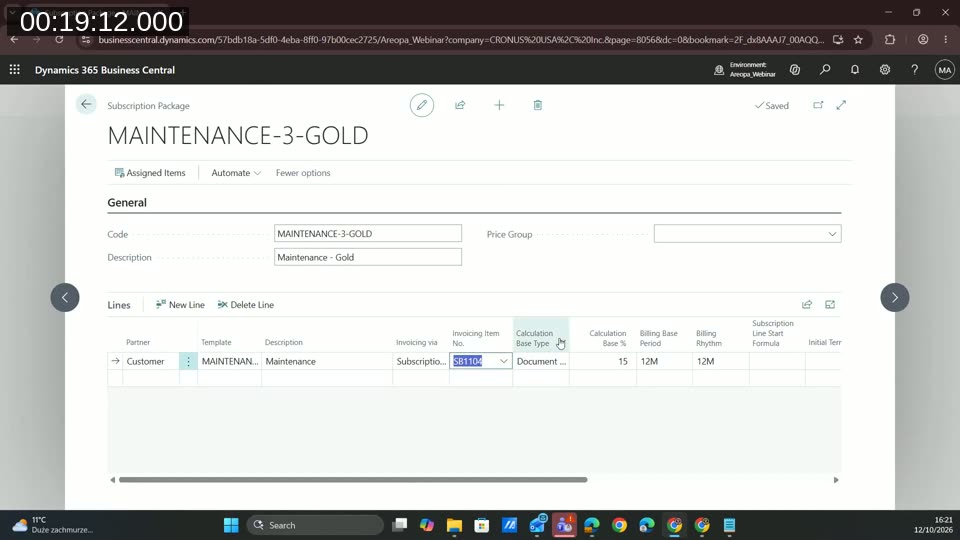Screen dimensions: 960x540
Task: Open the Lines part menu
Action: [x=119, y=305]
